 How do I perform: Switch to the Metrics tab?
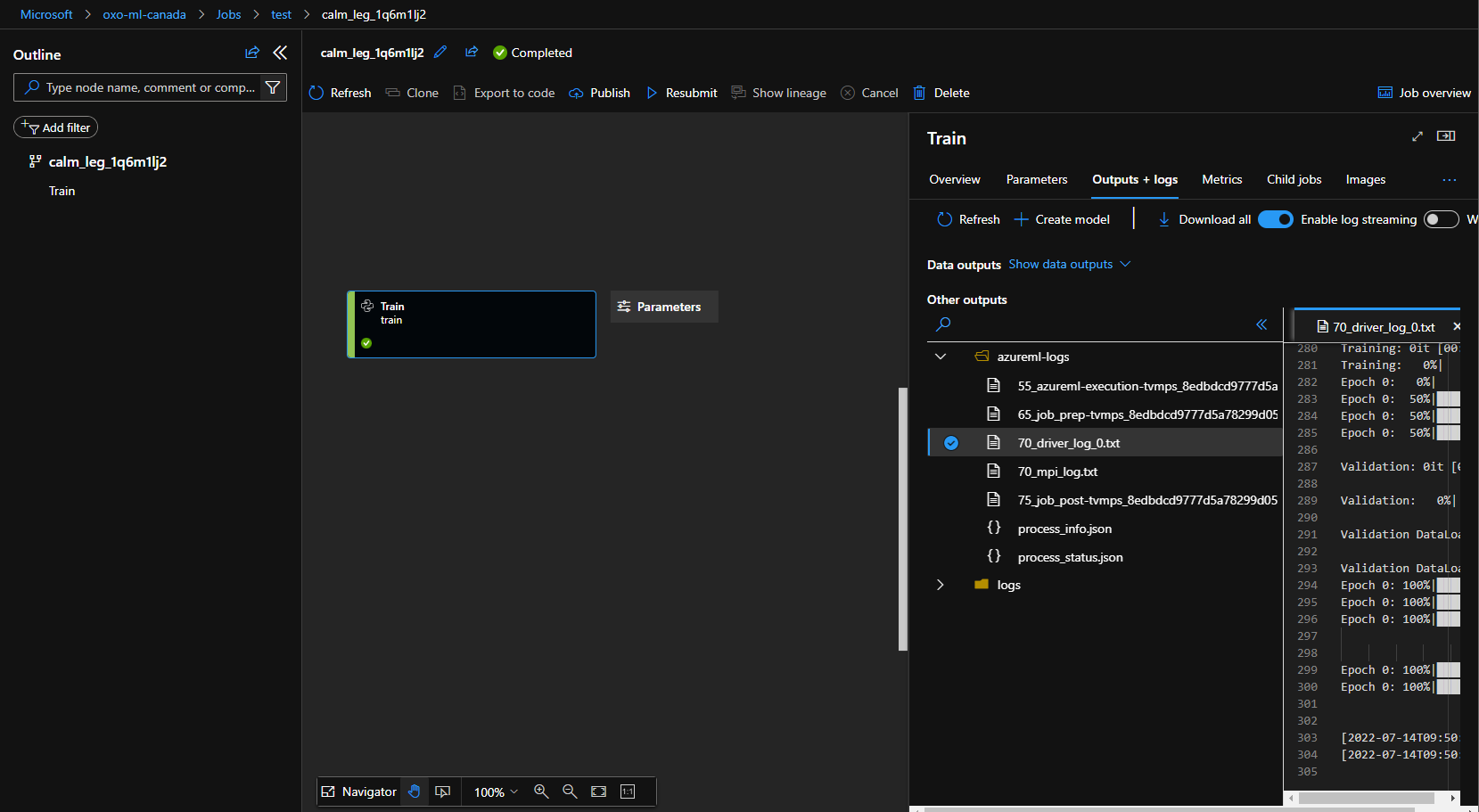[x=1221, y=179]
